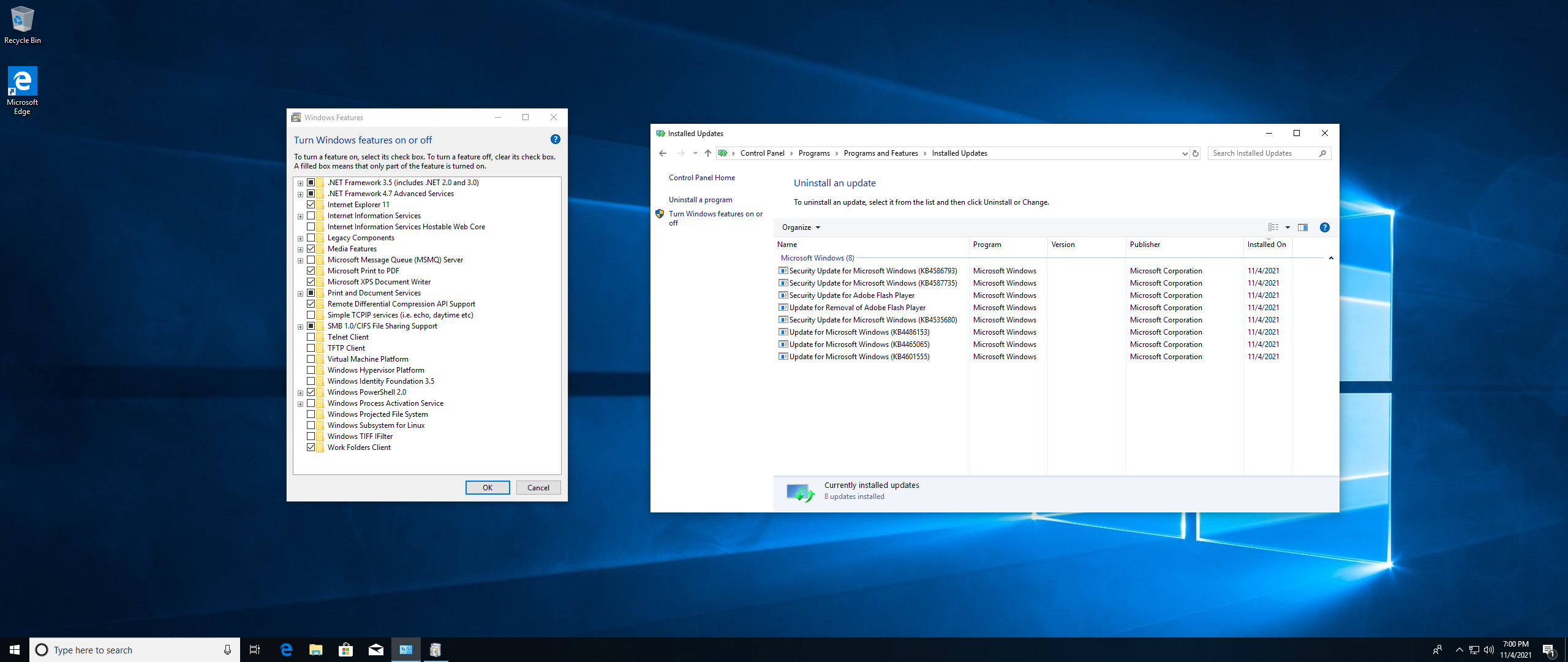Show the preview pane in Installed Updates
1568x662 pixels.
[1303, 227]
